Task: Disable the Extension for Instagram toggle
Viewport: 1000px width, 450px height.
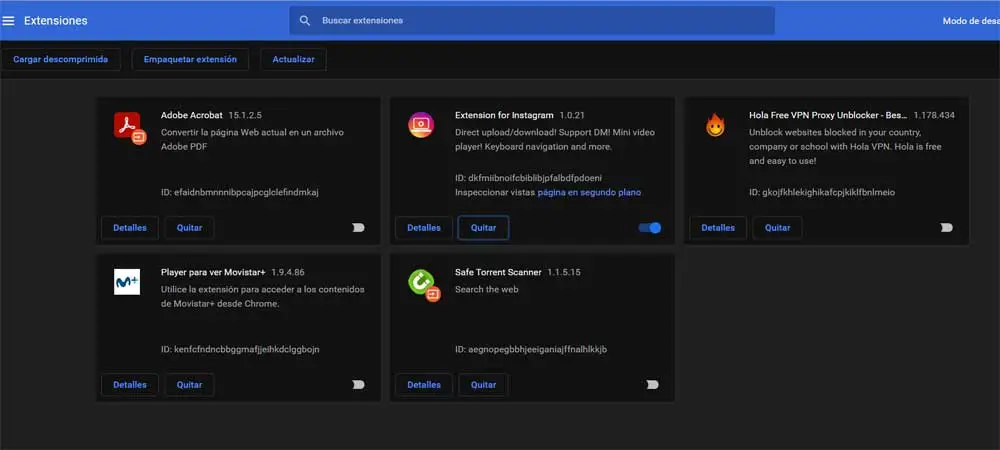Action: pos(650,228)
